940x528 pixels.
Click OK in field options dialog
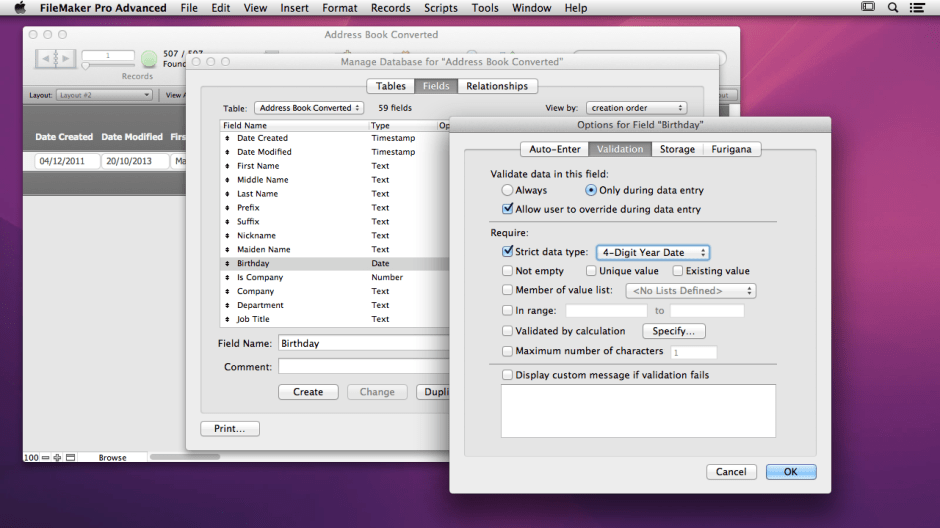(791, 472)
